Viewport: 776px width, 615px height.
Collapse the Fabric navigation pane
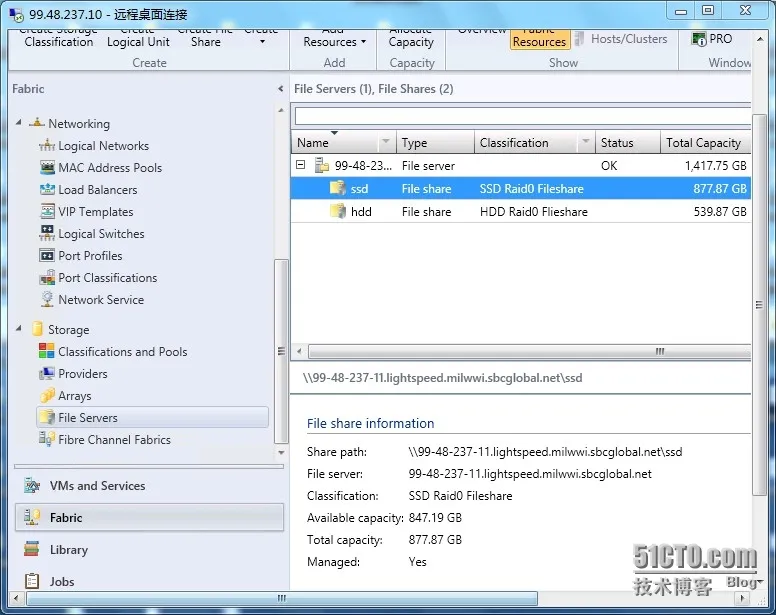coord(281,89)
